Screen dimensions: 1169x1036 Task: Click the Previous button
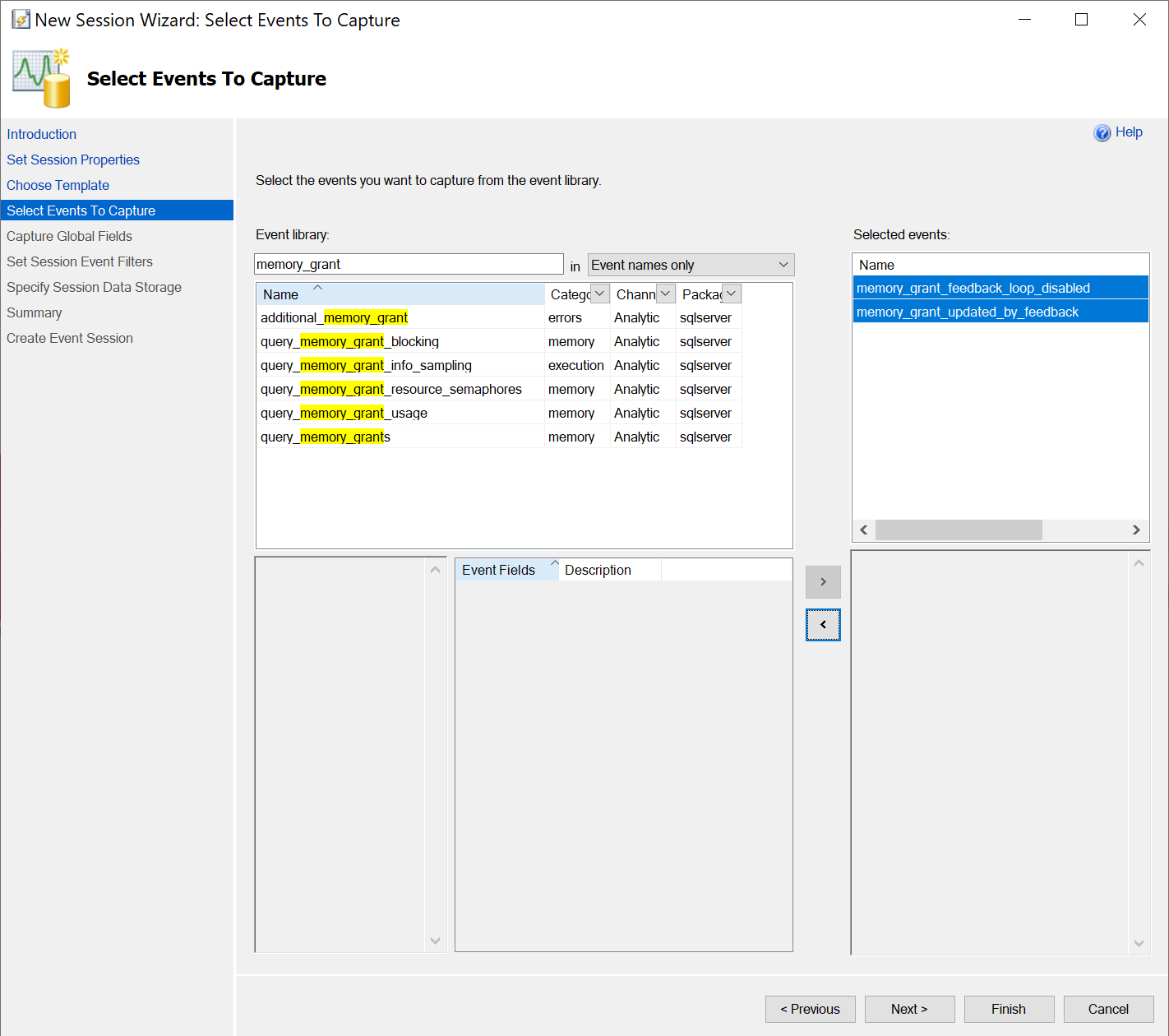tap(811, 1009)
